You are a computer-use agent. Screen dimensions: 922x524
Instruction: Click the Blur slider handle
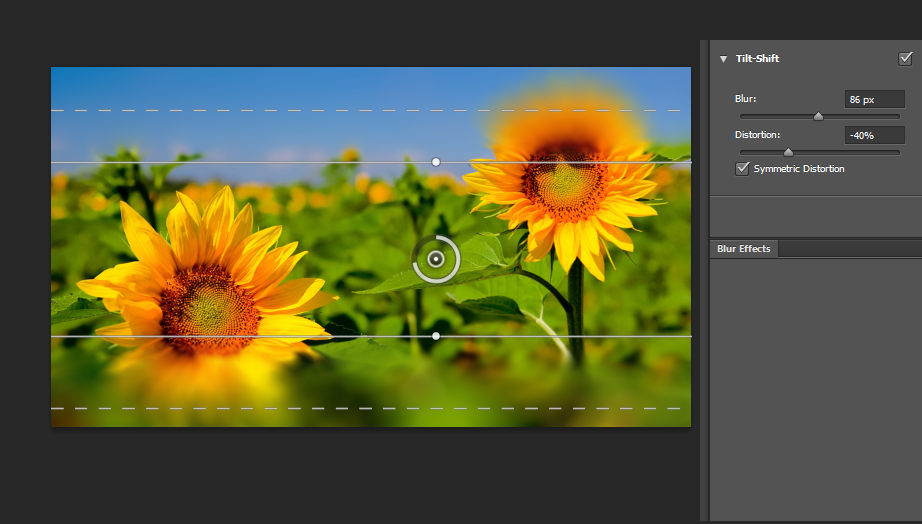(818, 116)
